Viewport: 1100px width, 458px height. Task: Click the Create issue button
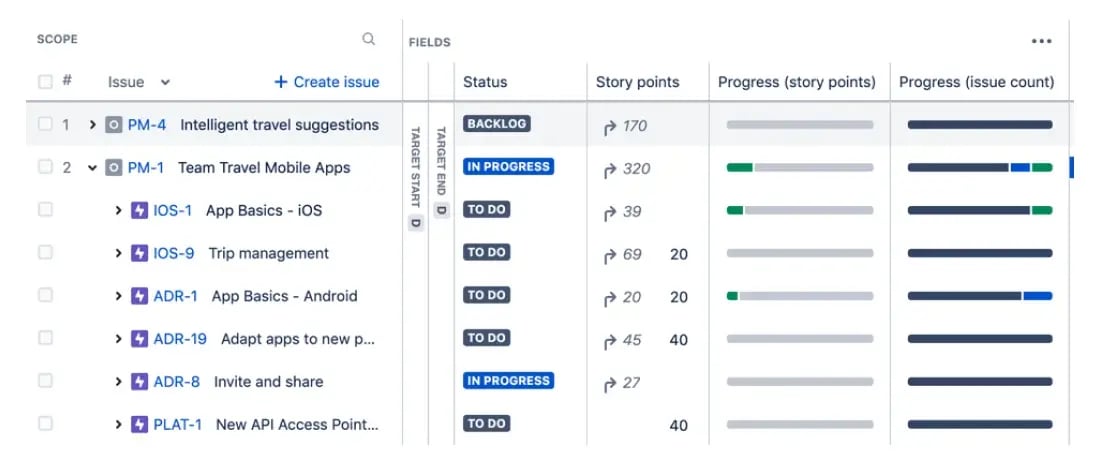pyautogui.click(x=327, y=82)
